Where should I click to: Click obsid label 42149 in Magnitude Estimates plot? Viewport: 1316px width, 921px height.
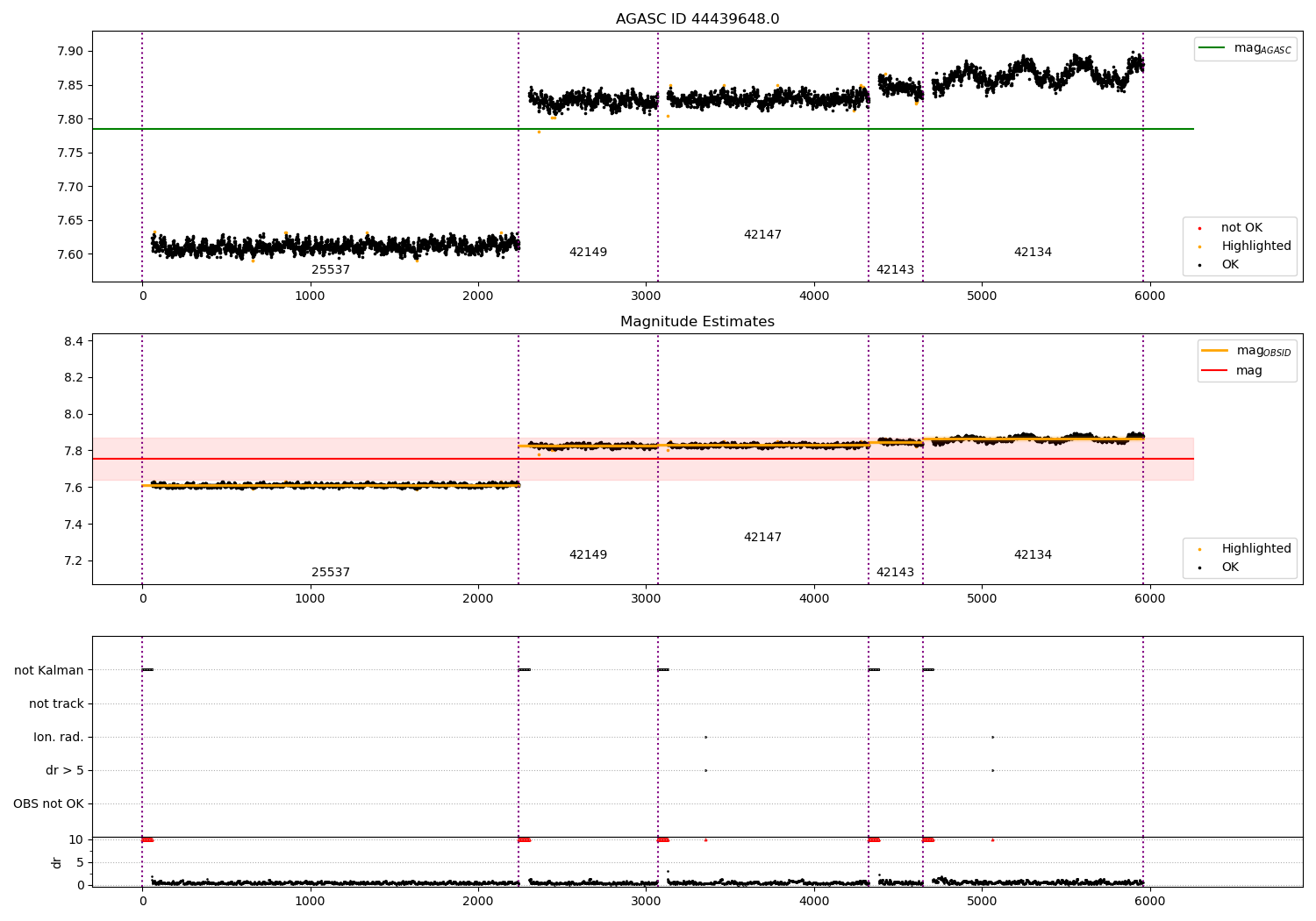[588, 555]
